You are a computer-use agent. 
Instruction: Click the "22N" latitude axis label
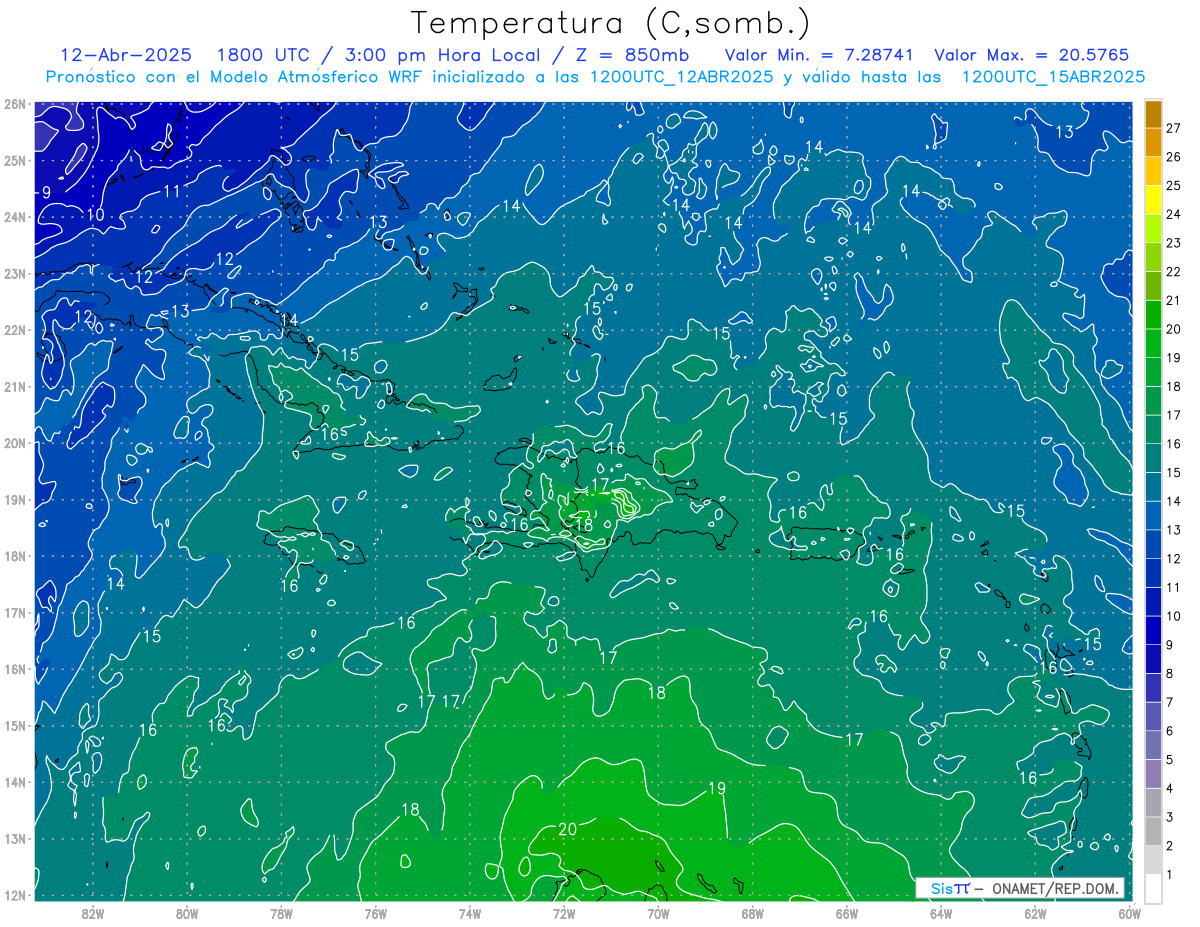[14, 330]
